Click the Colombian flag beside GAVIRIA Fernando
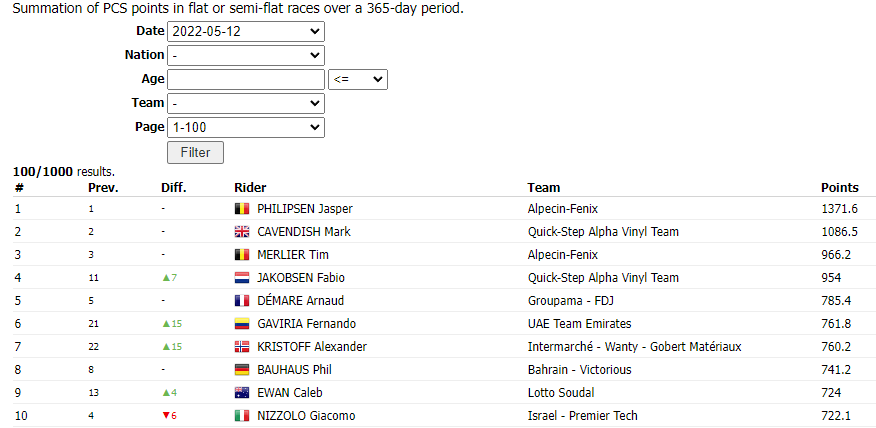 (241, 324)
